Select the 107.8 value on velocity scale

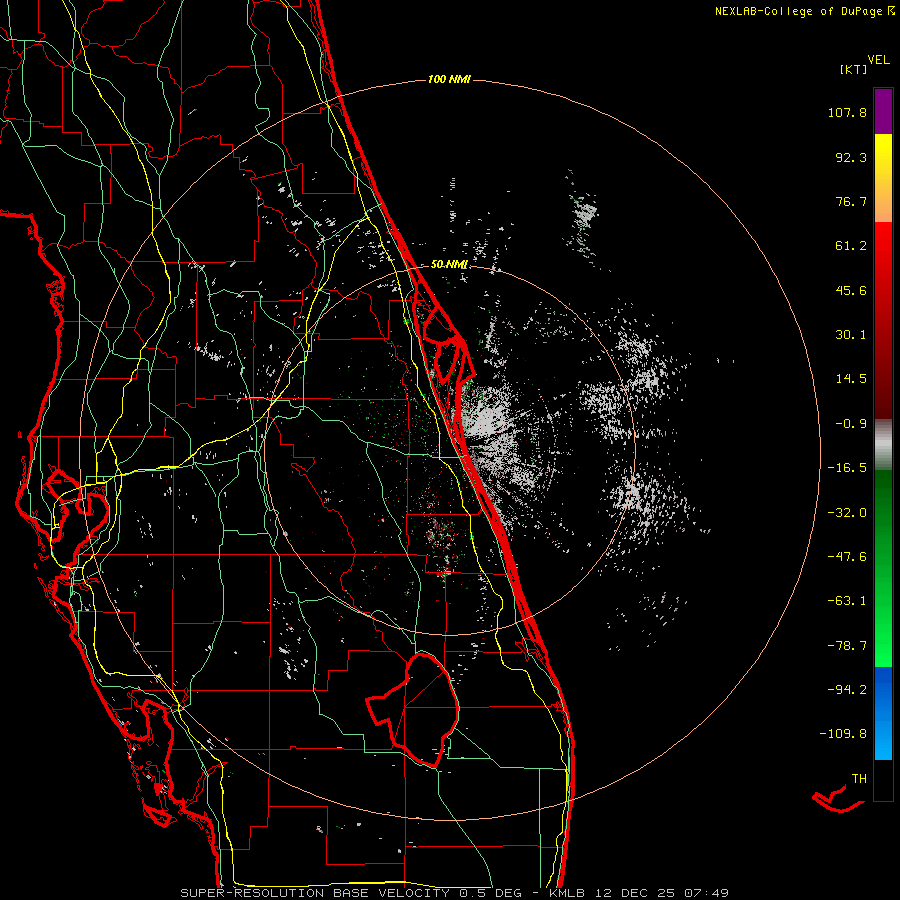click(x=847, y=112)
